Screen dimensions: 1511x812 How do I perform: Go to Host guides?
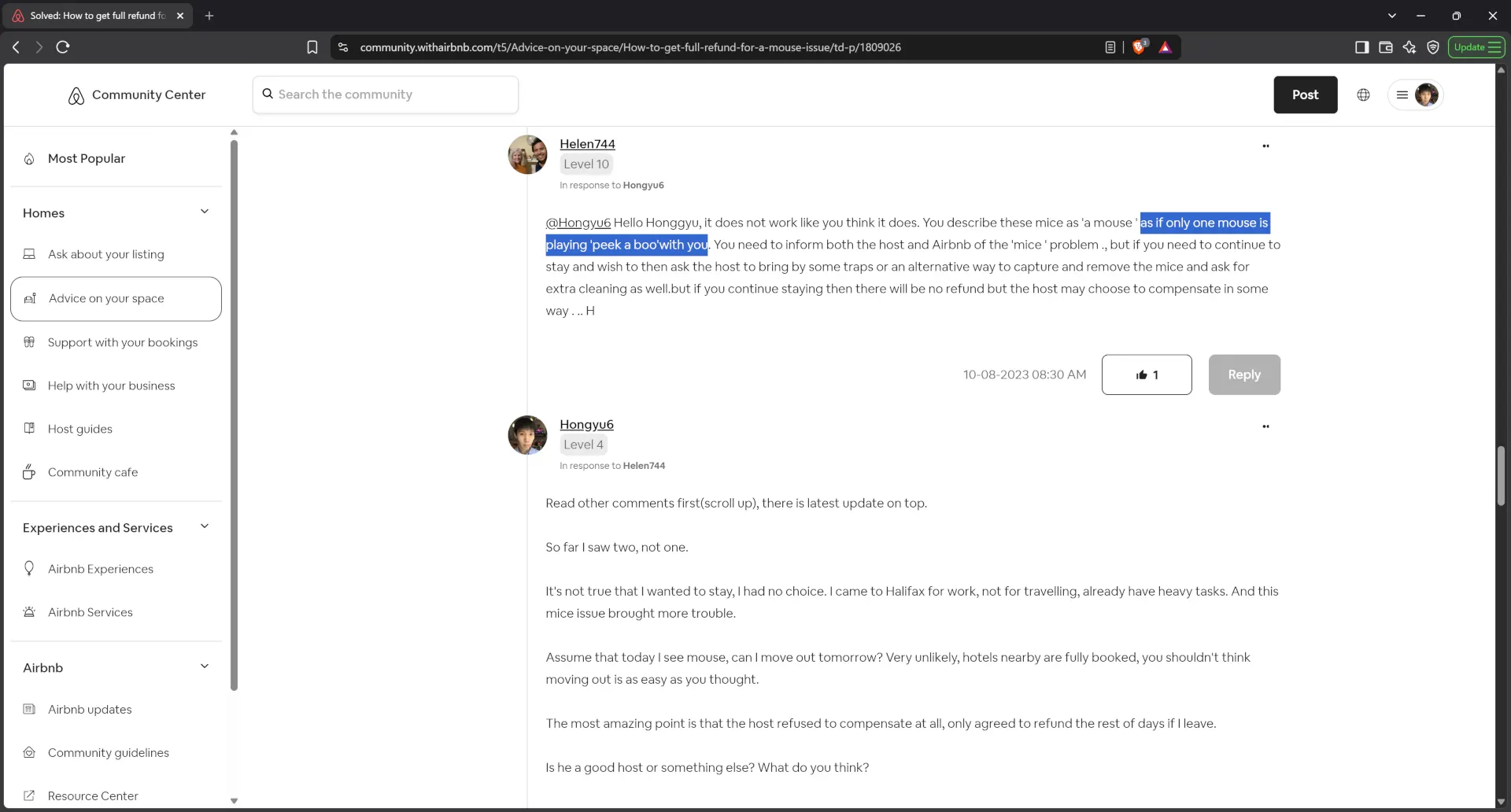click(80, 429)
